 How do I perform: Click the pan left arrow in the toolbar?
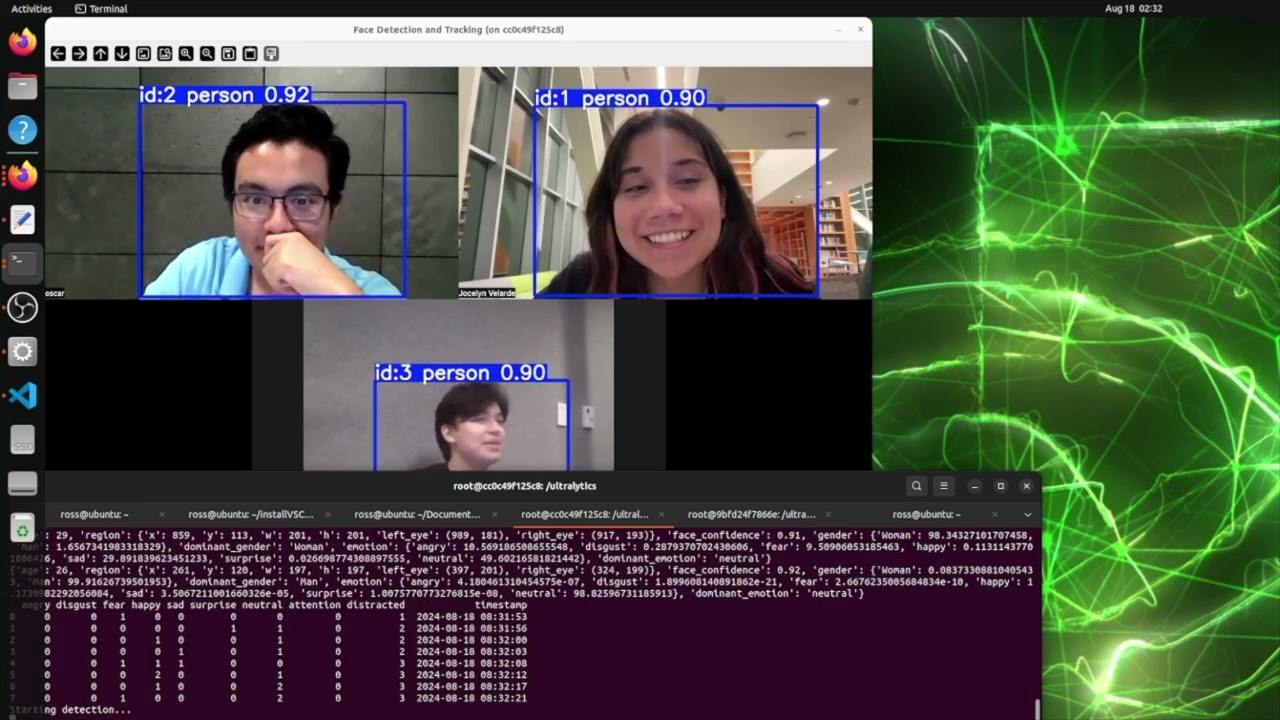(x=58, y=53)
